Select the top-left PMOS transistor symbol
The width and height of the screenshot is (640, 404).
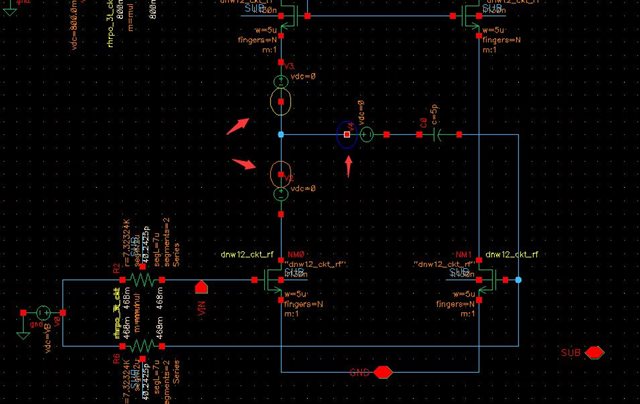[291, 16]
